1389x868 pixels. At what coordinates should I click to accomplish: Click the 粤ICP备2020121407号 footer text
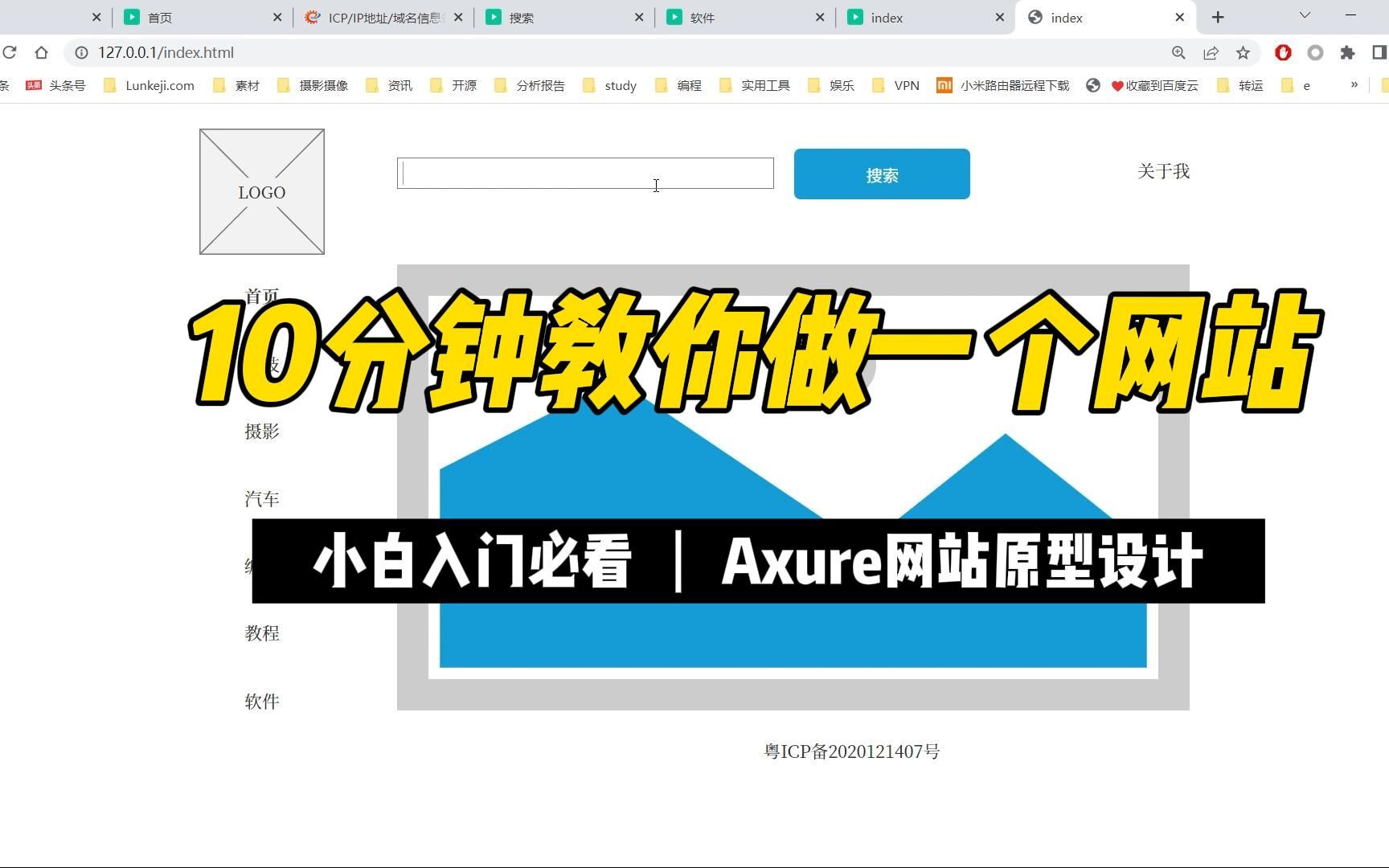[x=852, y=751]
